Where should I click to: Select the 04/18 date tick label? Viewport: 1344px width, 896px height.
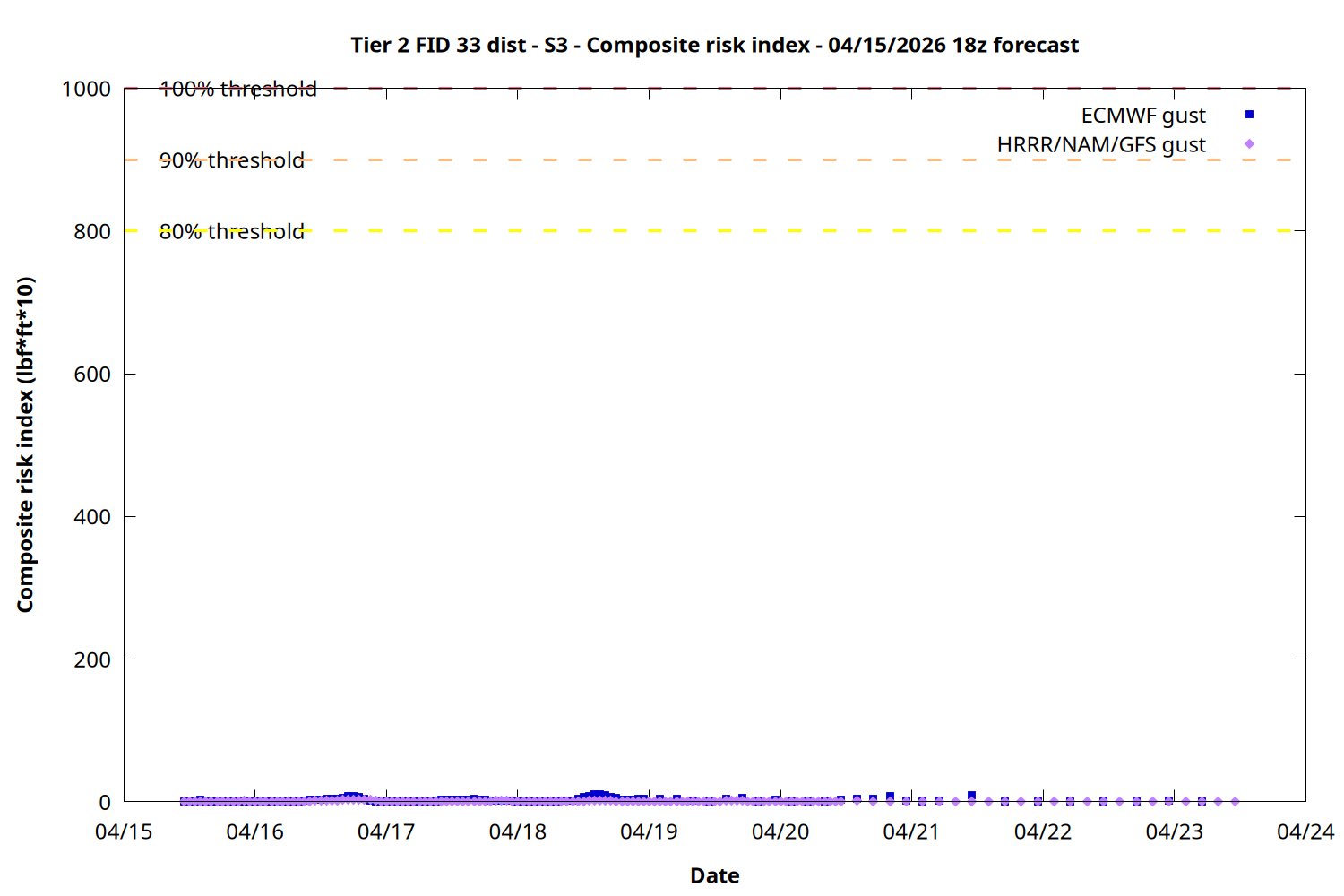tap(518, 832)
